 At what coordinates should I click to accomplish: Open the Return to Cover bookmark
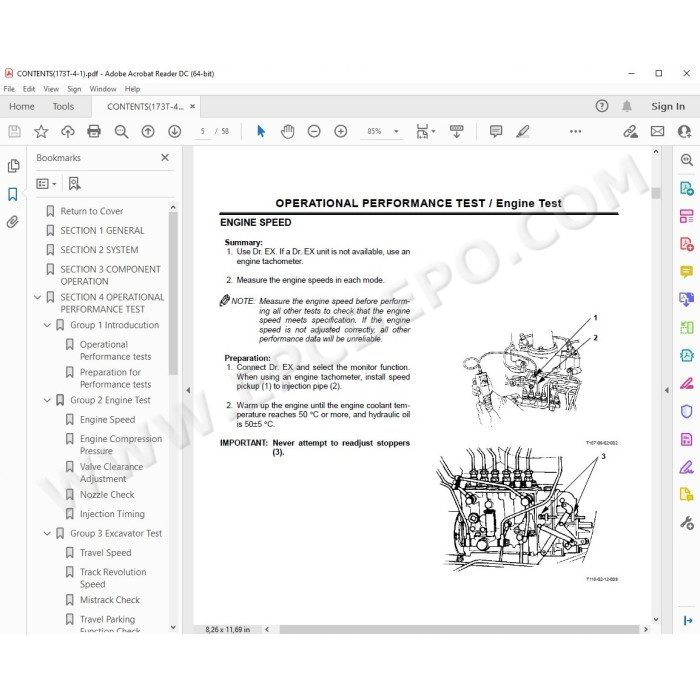coord(92,211)
